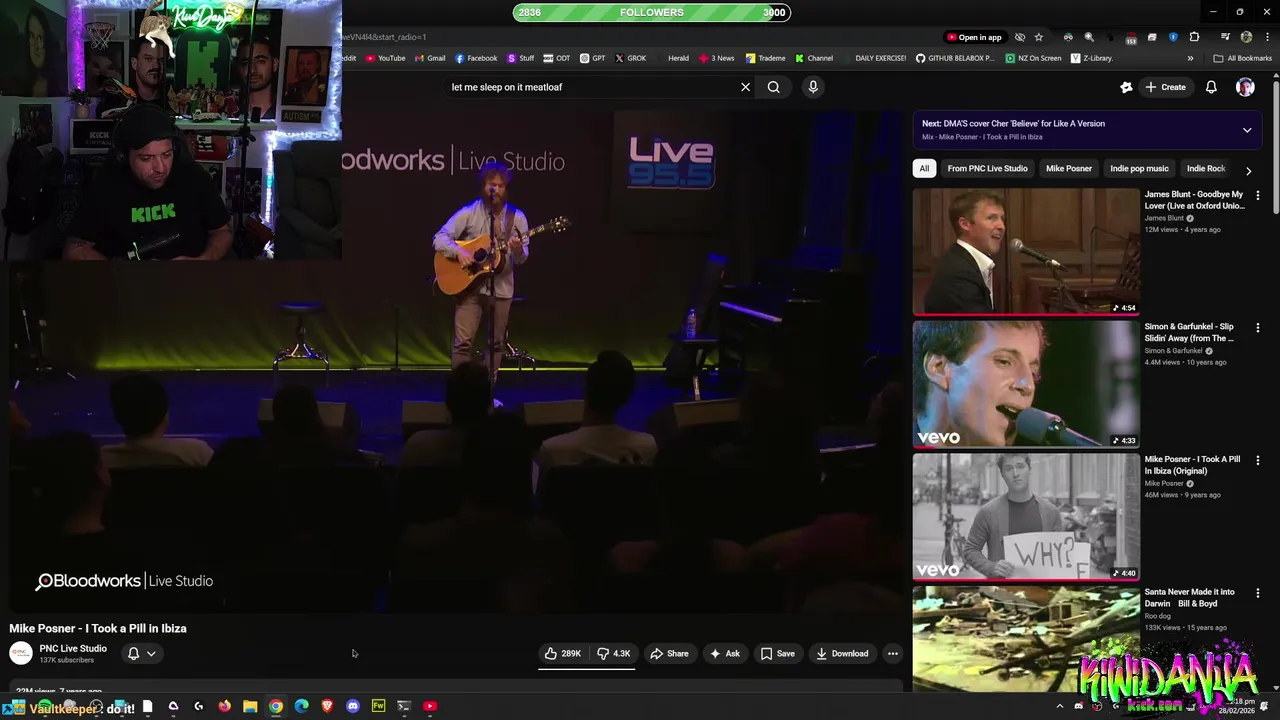Open Santa Never Made it into Darwin title
The image size is (1280, 720).
[1190, 597]
